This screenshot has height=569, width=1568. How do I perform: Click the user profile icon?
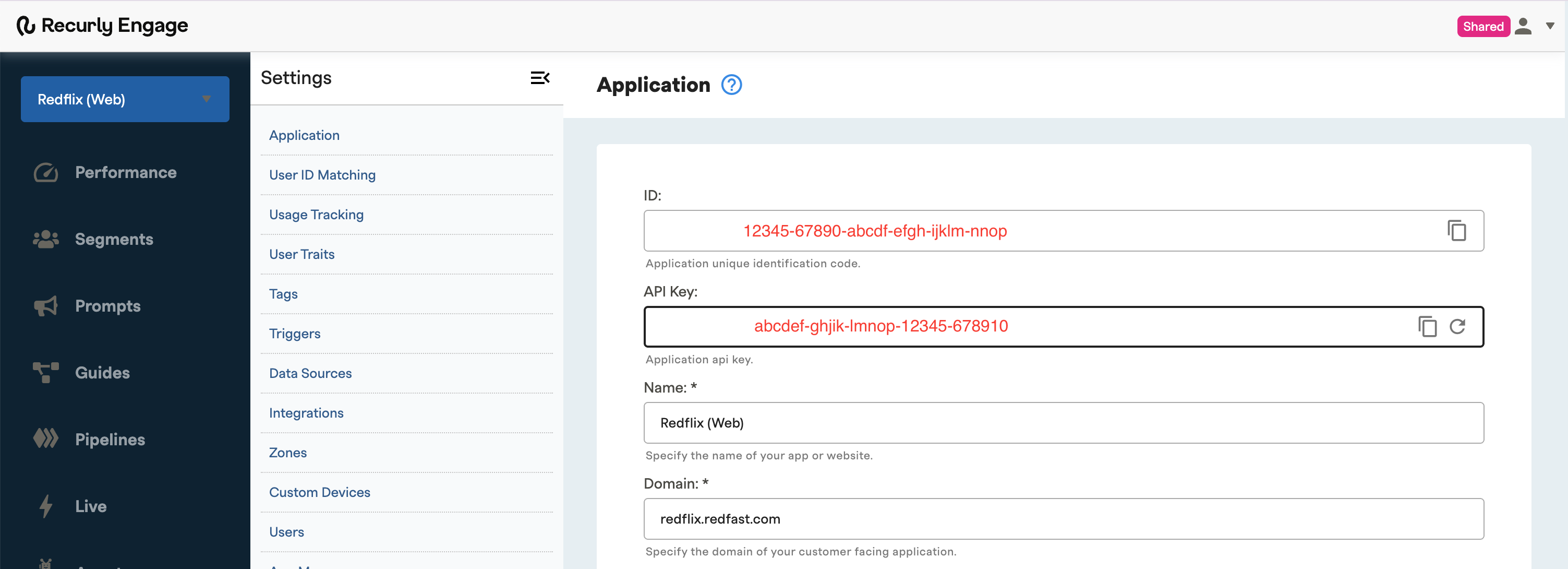1523,26
